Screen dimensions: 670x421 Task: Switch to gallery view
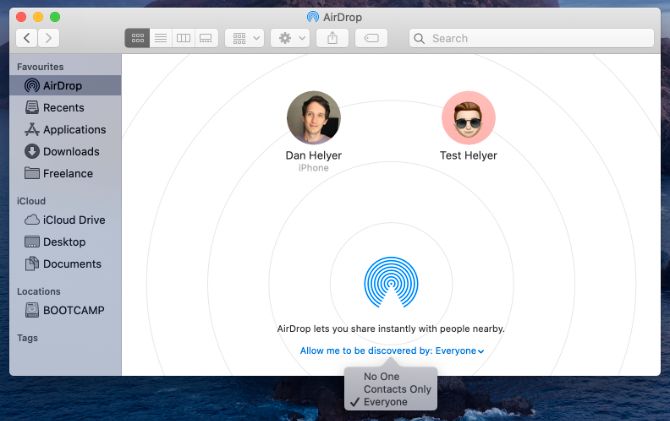pos(206,38)
